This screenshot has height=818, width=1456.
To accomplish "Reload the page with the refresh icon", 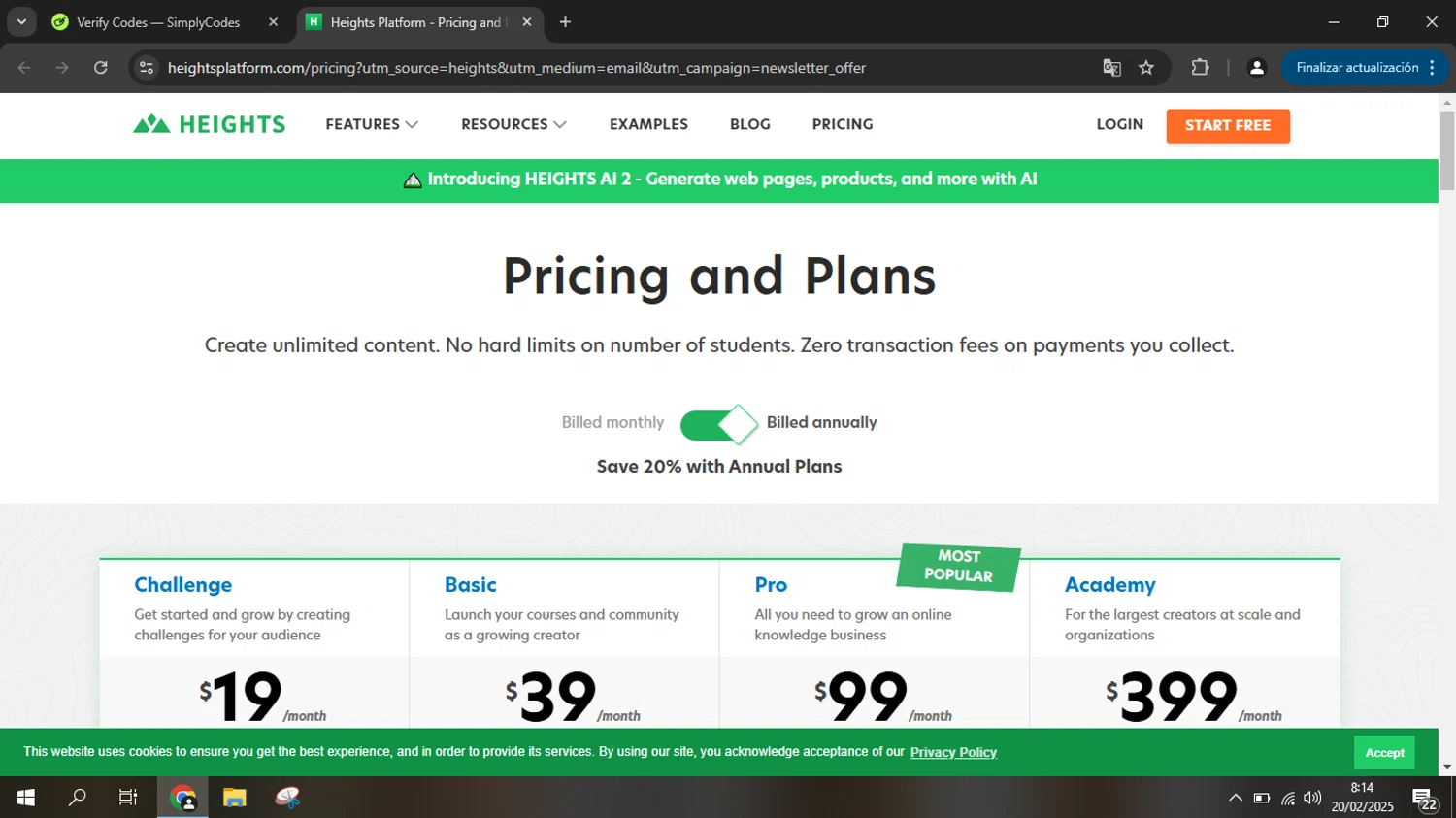I will pos(101,68).
